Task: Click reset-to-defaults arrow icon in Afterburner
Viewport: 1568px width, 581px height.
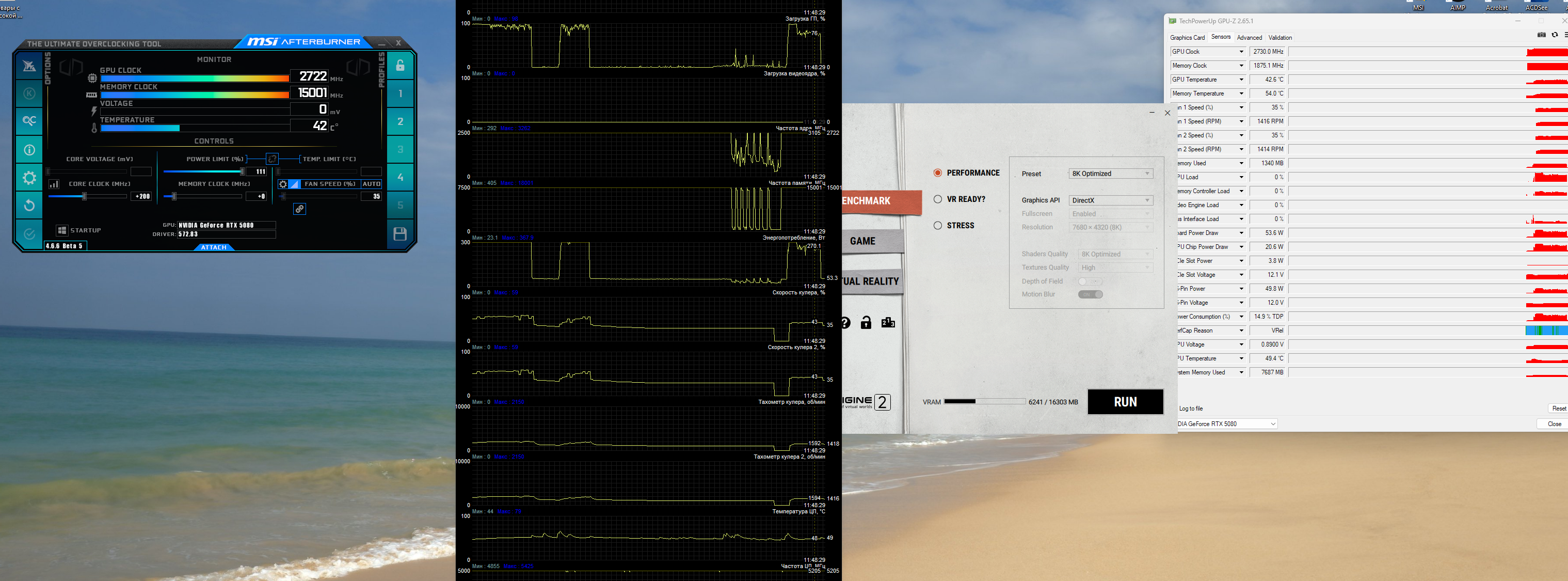Action: click(x=29, y=205)
